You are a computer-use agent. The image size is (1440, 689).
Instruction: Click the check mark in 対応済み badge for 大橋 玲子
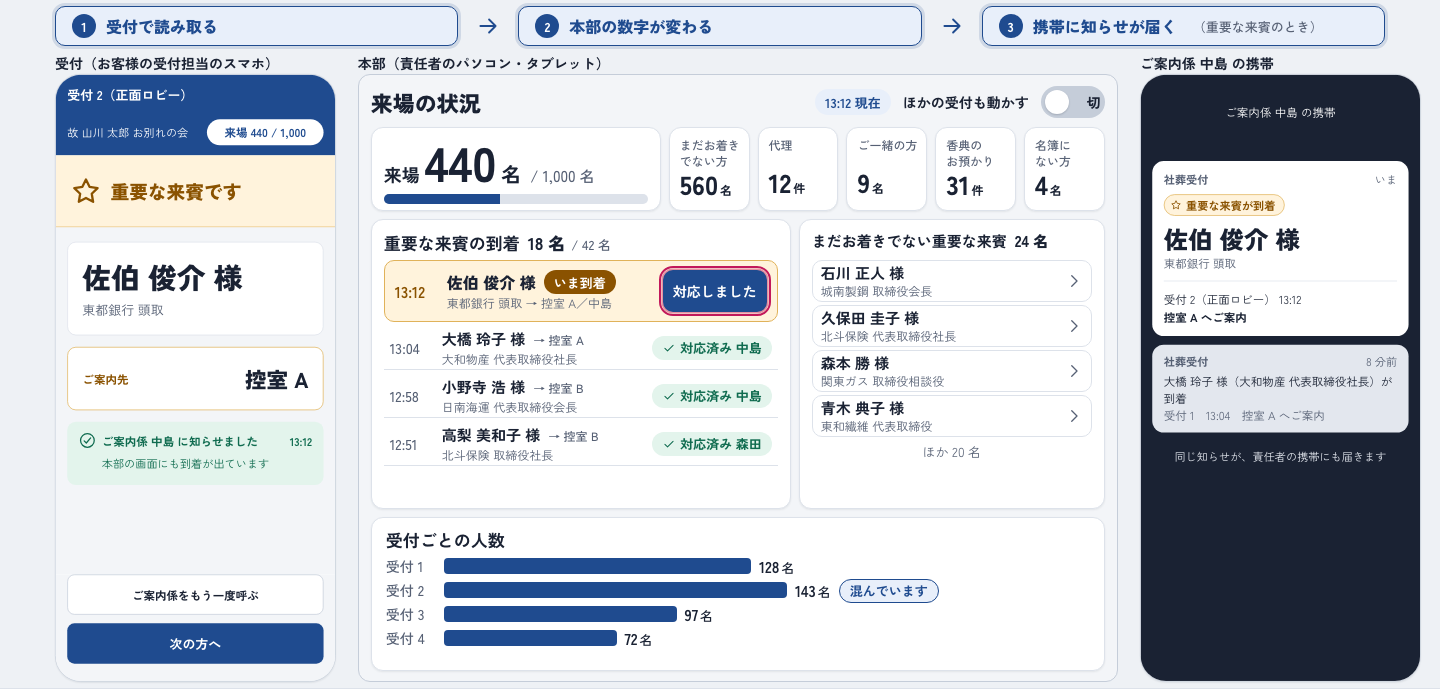[667, 348]
